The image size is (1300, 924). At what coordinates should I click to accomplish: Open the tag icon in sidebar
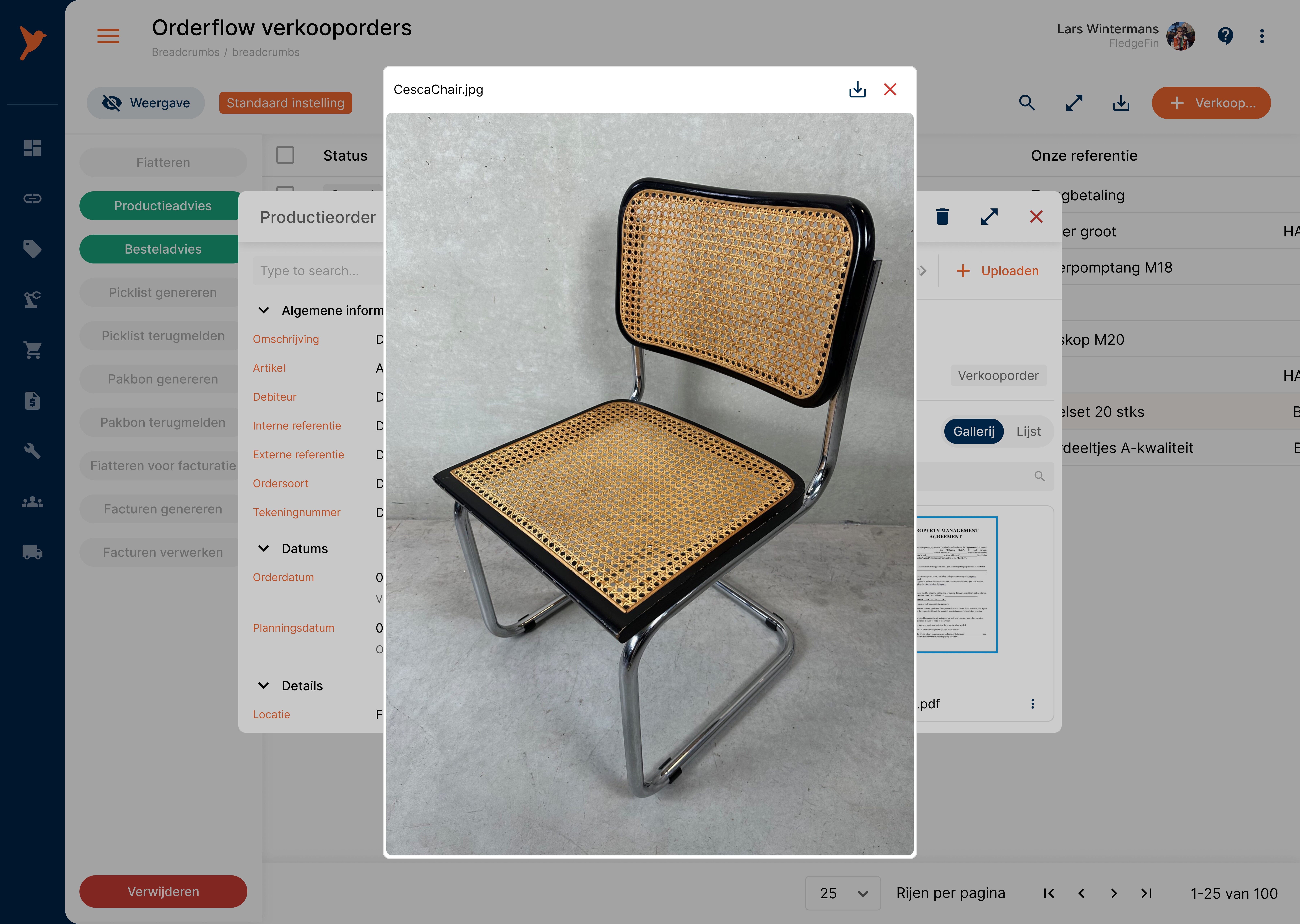click(x=32, y=249)
